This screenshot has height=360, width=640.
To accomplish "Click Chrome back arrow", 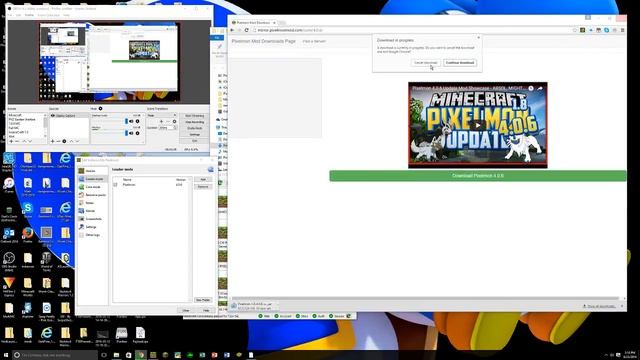I will click(x=232, y=30).
